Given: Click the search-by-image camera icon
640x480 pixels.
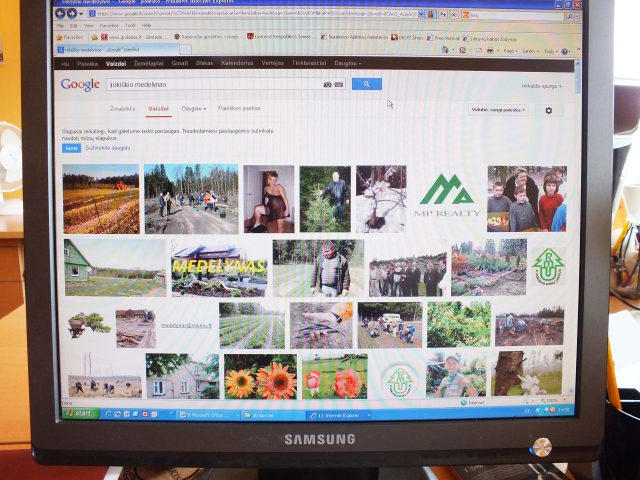Looking at the screenshot, I should point(327,84).
